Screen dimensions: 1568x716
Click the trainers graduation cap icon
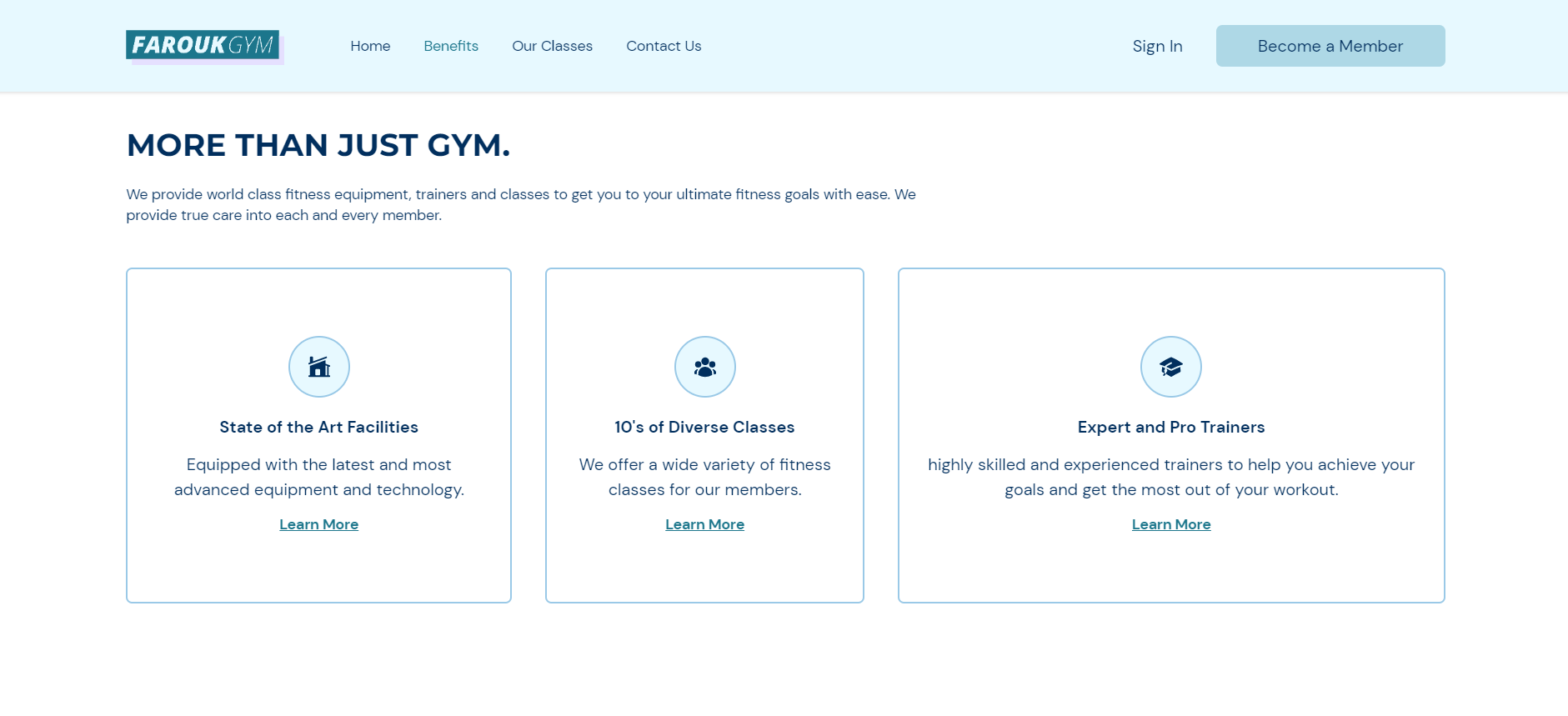point(1171,367)
